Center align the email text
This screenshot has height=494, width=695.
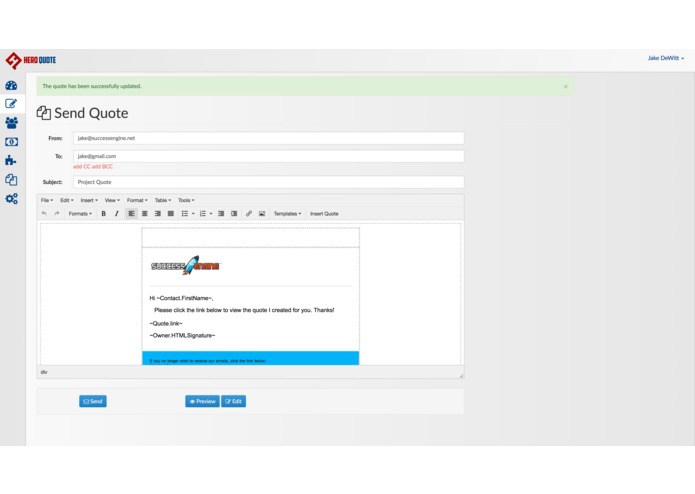pyautogui.click(x=144, y=214)
